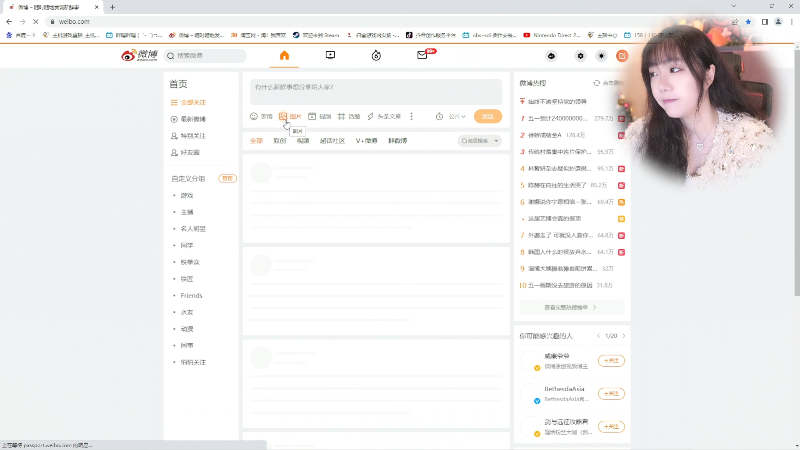Open the settings gear icon
Image resolution: width=800 pixels, height=450 pixels.
(x=580, y=56)
